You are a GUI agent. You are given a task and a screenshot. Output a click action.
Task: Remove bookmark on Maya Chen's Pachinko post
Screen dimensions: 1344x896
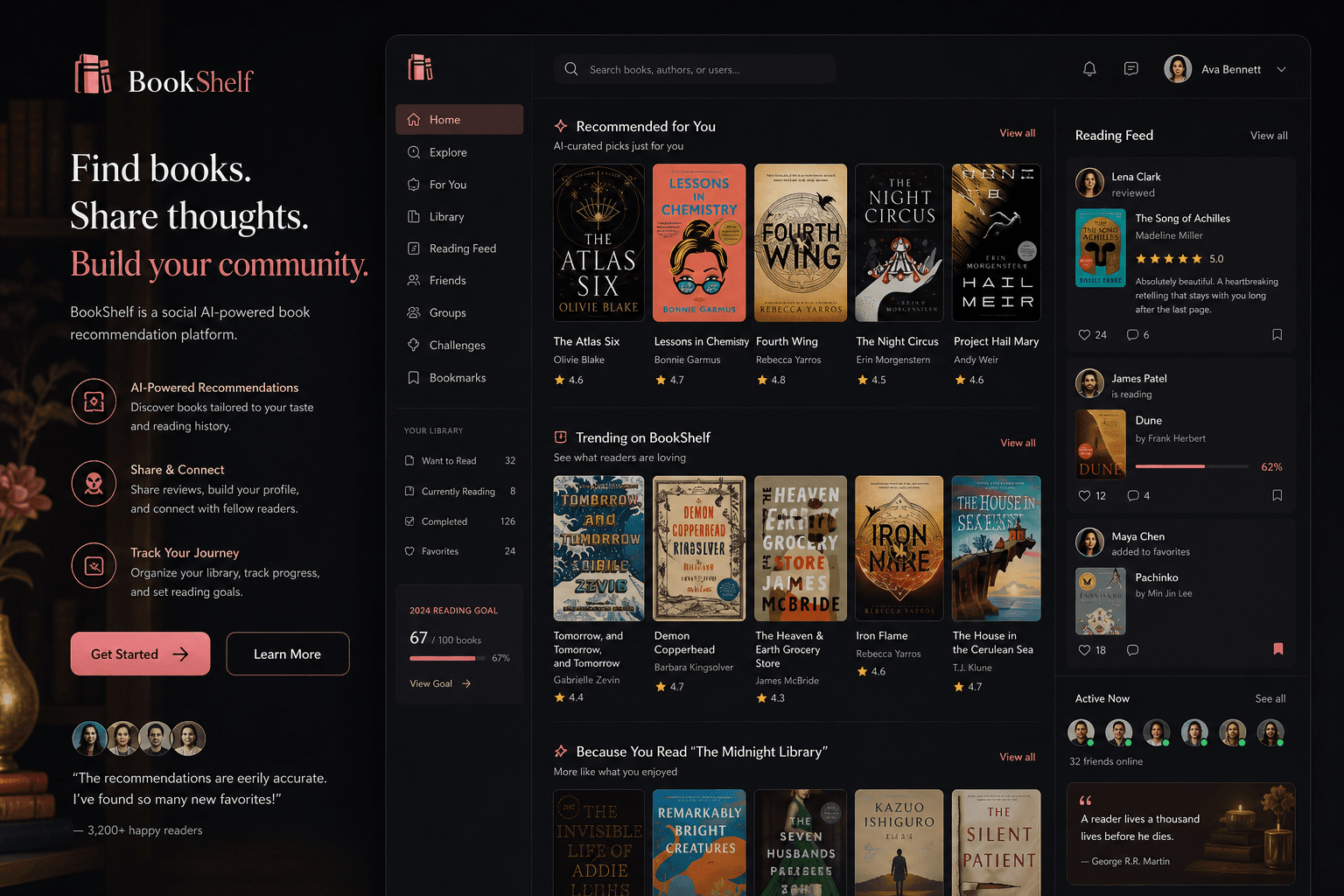click(x=1278, y=649)
